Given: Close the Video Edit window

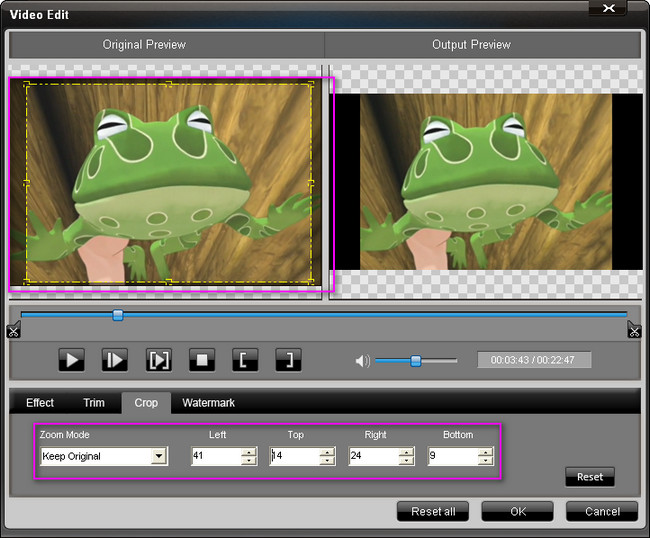Looking at the screenshot, I should 608,8.
